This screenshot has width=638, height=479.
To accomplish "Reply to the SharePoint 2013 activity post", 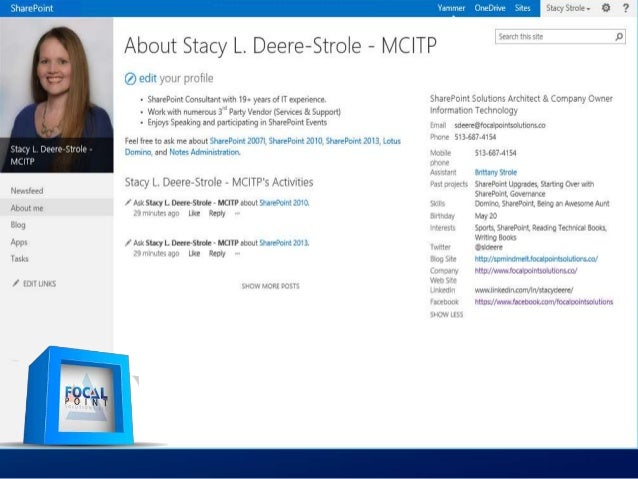I will pyautogui.click(x=217, y=254).
